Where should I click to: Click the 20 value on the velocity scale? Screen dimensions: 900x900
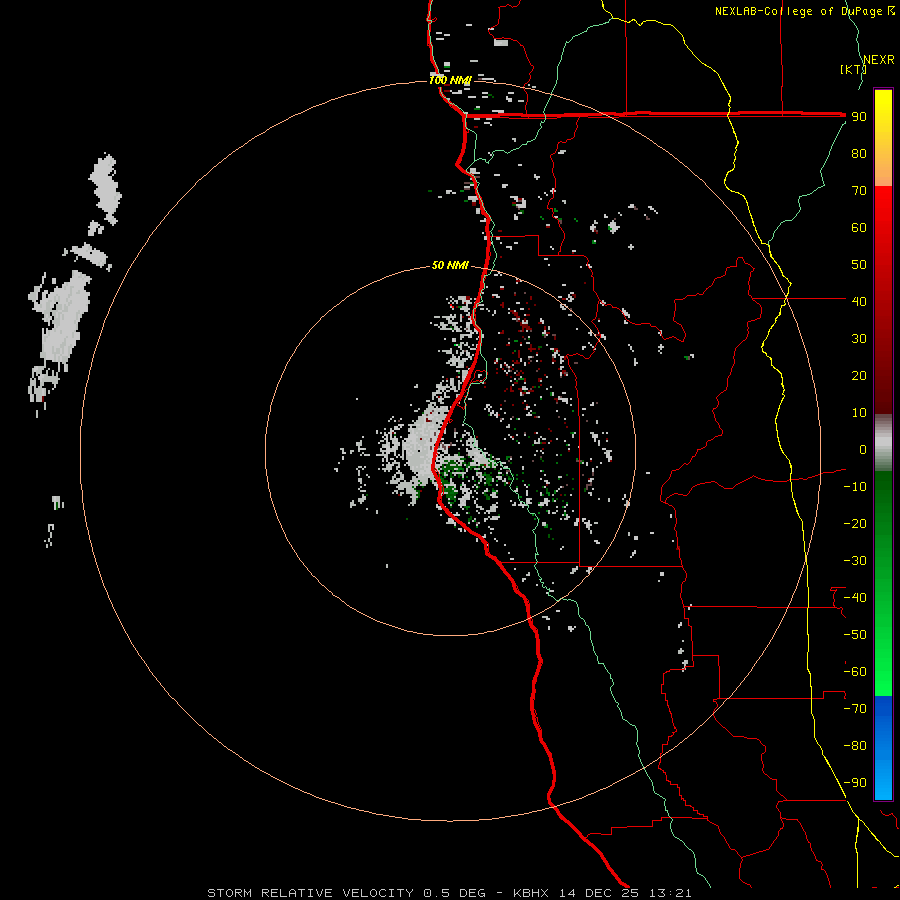click(859, 375)
